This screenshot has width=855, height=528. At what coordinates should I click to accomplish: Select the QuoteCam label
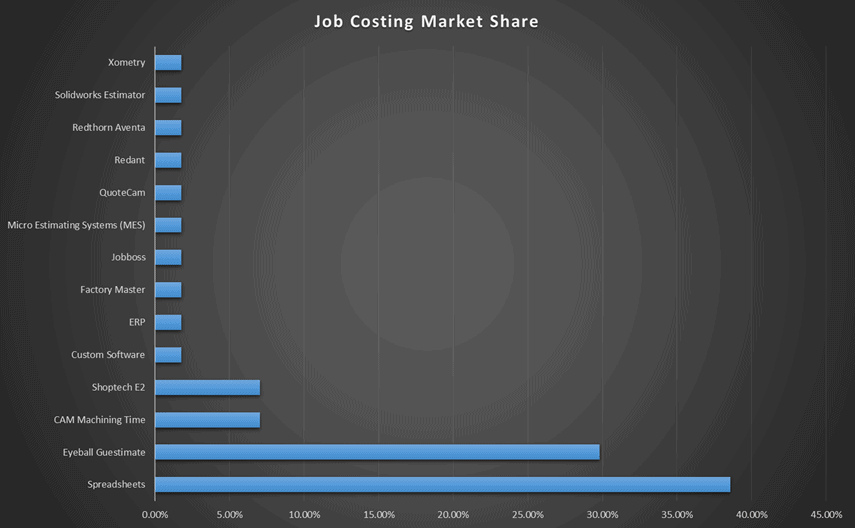(122, 193)
